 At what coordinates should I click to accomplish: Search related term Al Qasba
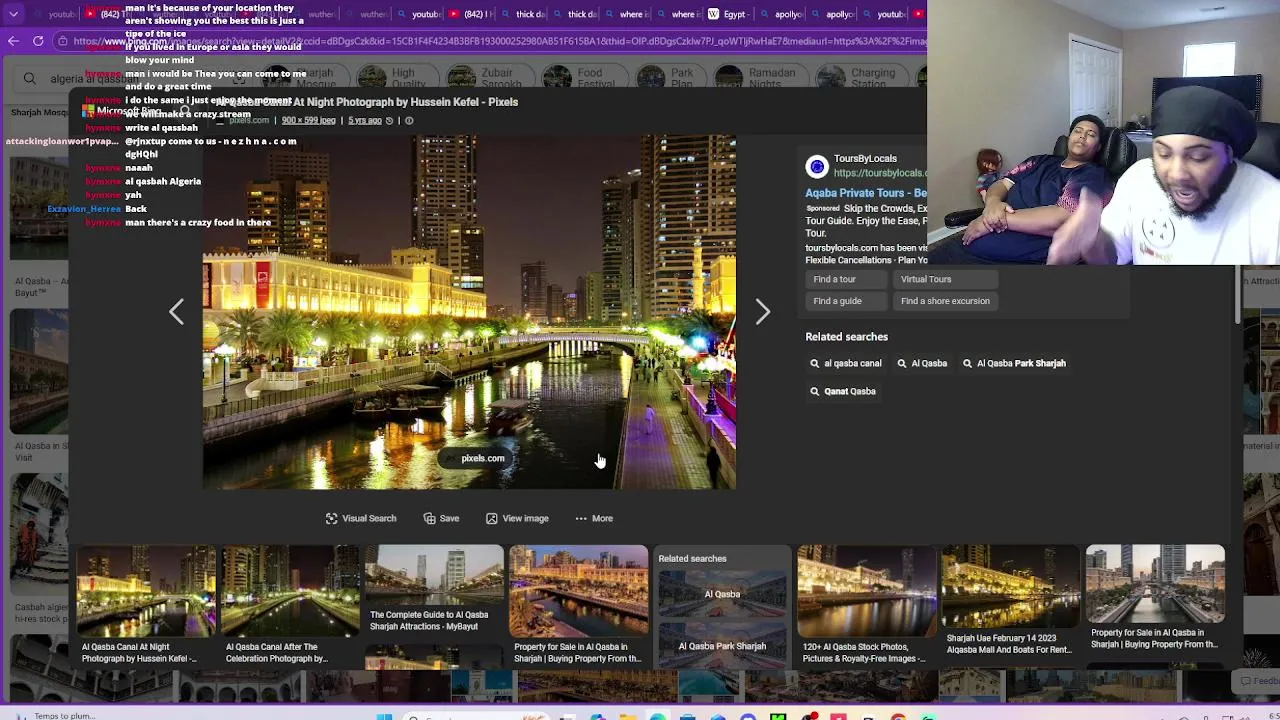pyautogui.click(x=922, y=363)
